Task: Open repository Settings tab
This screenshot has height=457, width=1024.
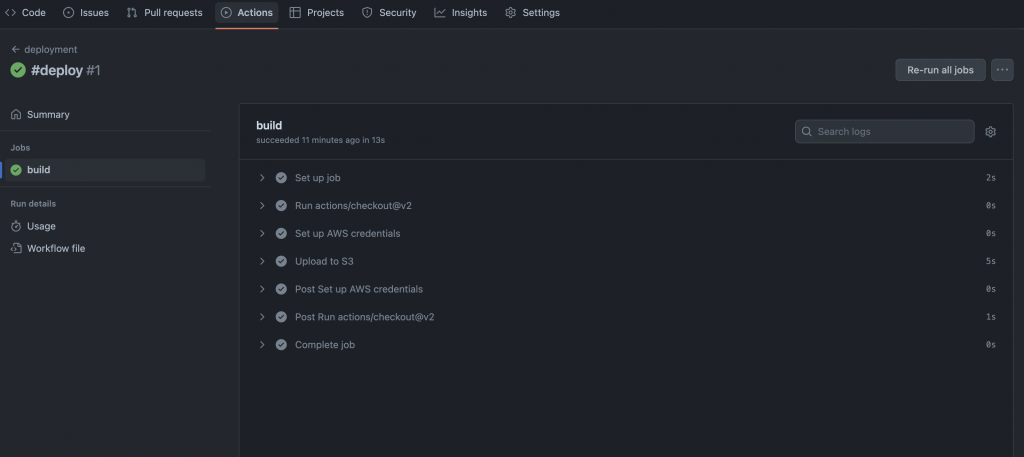Action: click(532, 12)
